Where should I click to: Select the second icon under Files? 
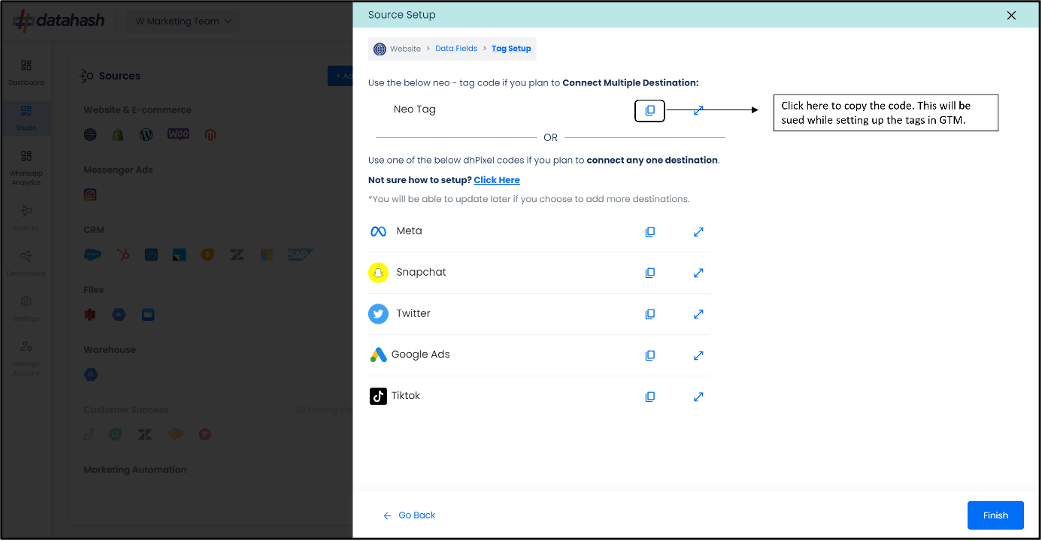coord(119,315)
